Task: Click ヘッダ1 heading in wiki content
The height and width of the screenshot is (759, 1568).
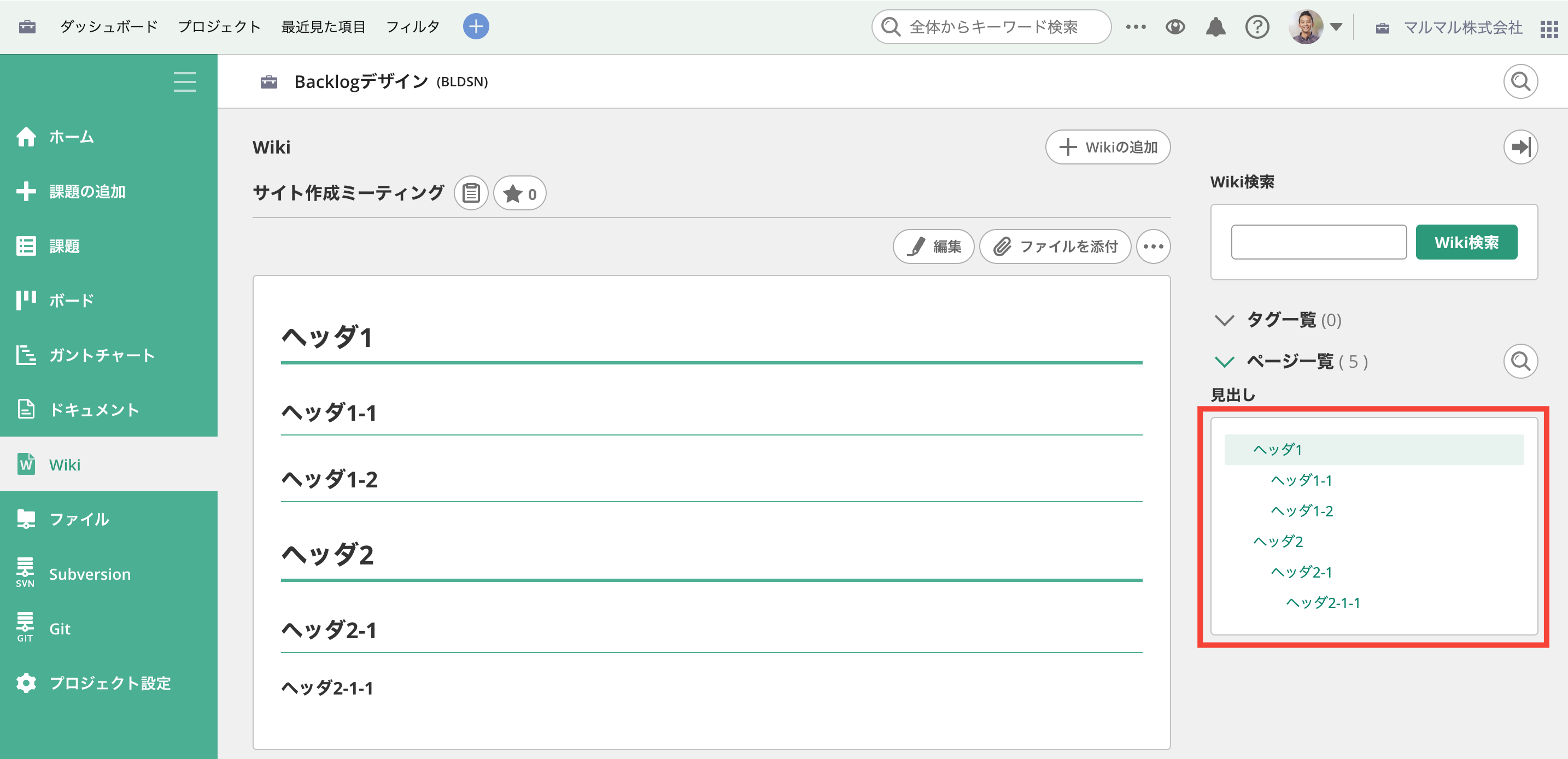Action: click(x=327, y=336)
